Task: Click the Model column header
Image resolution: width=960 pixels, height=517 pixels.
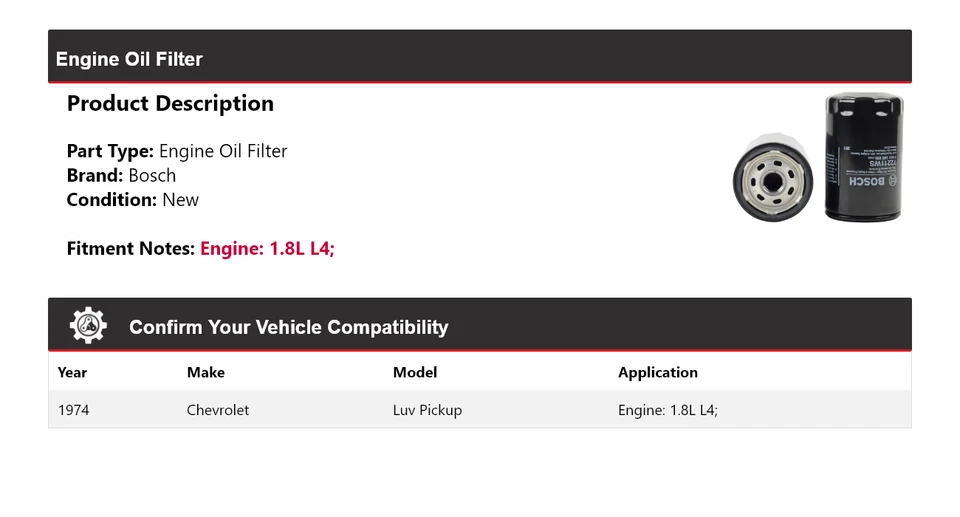Action: point(415,373)
